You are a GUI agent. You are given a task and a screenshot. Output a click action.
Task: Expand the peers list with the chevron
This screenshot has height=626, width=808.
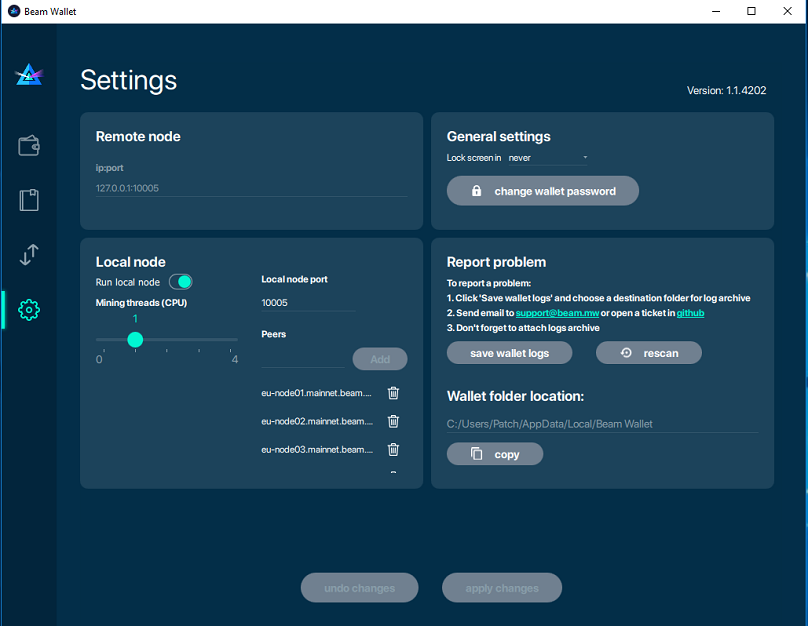coord(393,470)
